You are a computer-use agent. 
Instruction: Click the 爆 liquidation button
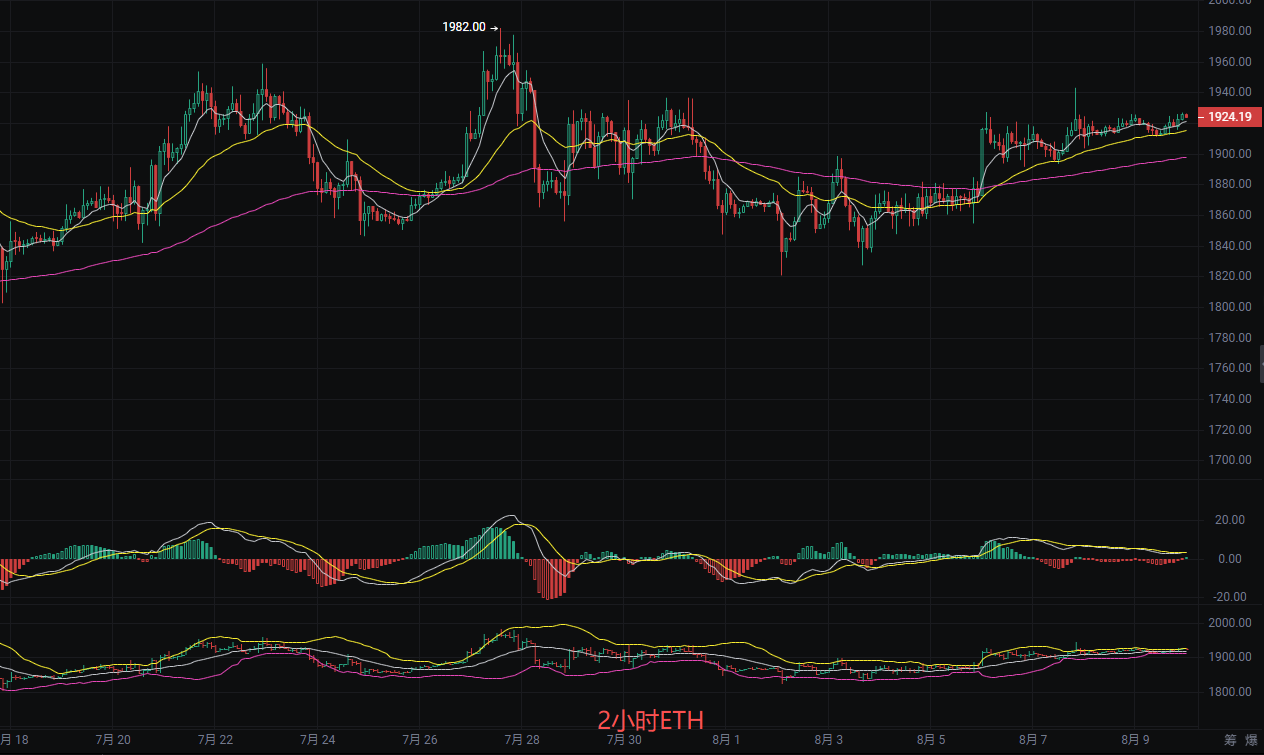1251,740
